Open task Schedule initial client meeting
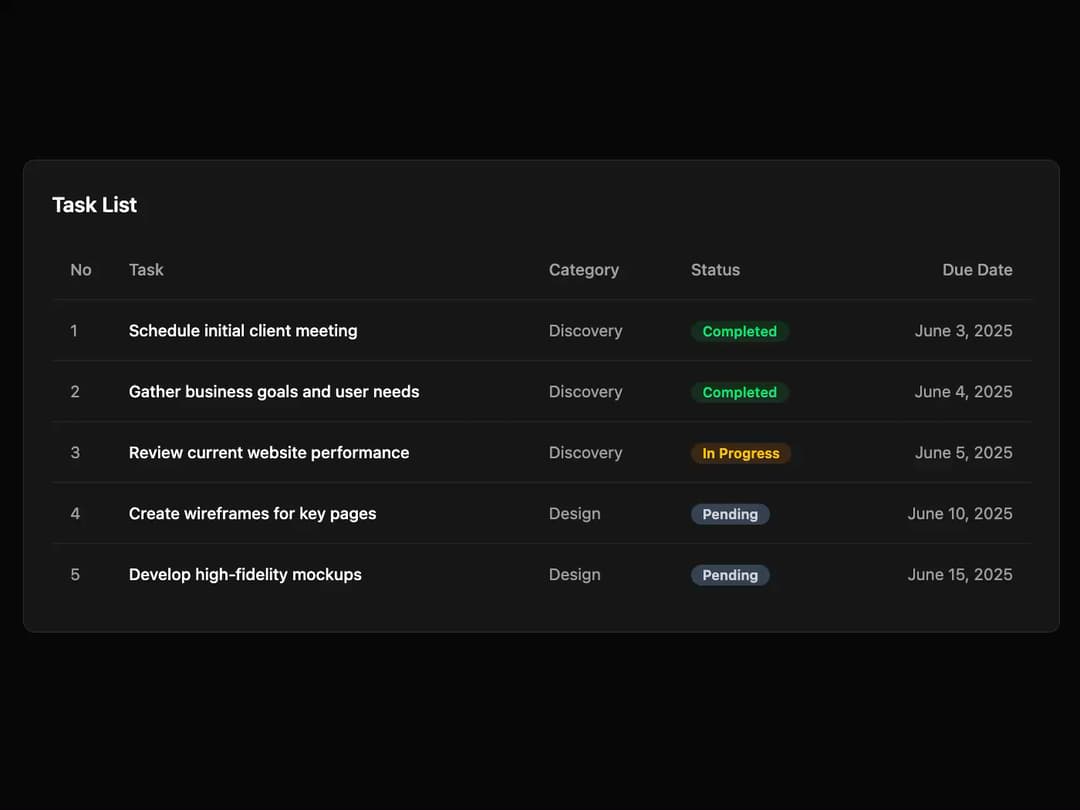Viewport: 1080px width, 810px height. tap(243, 331)
